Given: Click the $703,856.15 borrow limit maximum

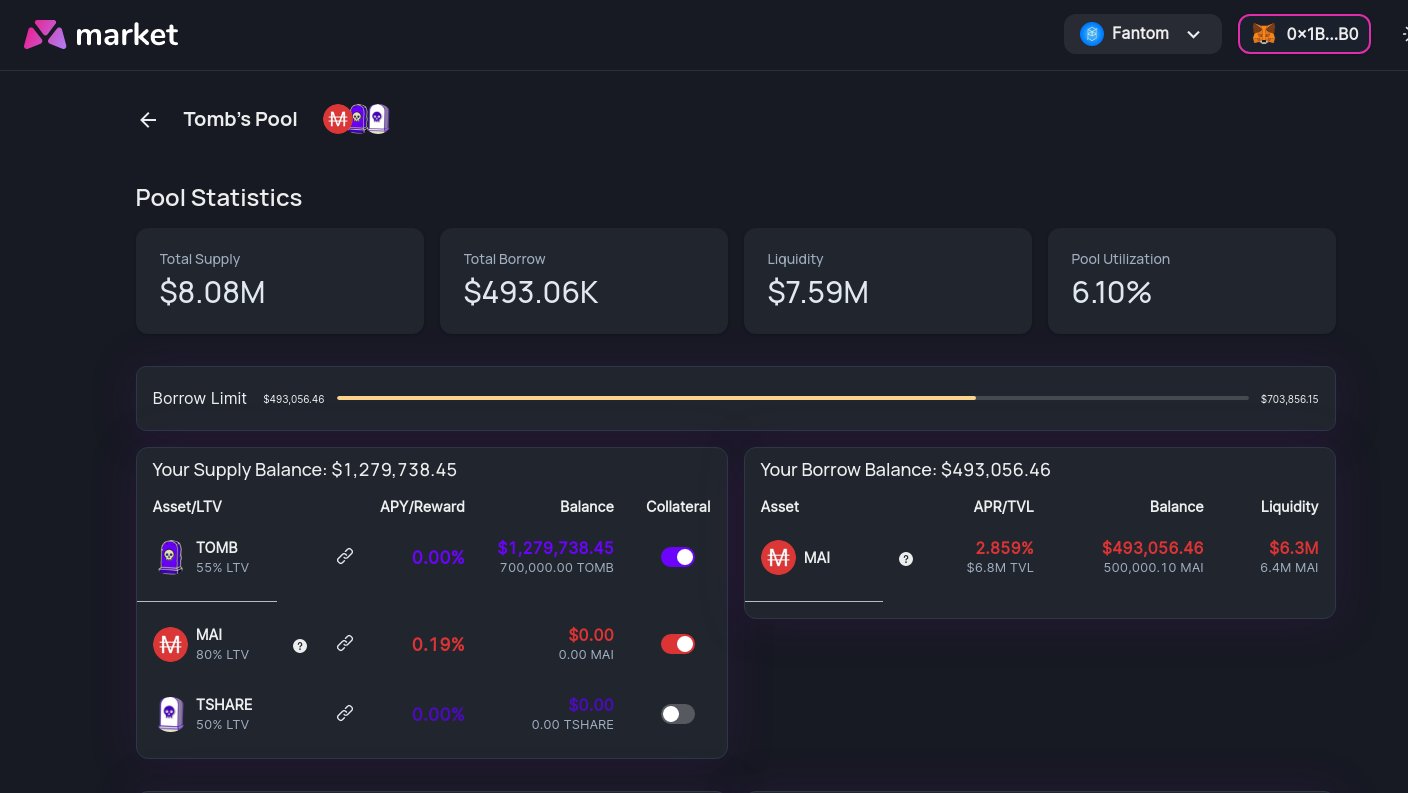Looking at the screenshot, I should 1289,399.
